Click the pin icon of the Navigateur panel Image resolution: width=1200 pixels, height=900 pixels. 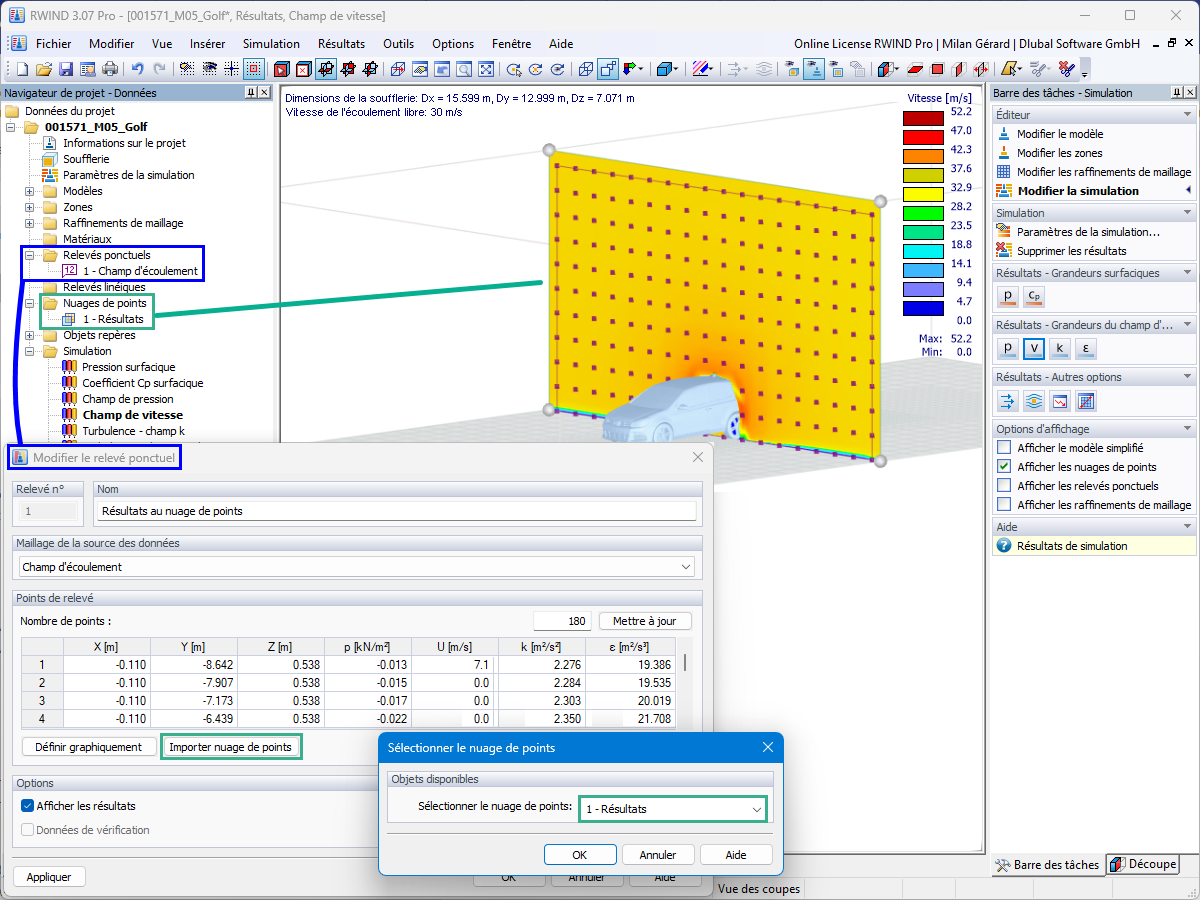pos(250,92)
